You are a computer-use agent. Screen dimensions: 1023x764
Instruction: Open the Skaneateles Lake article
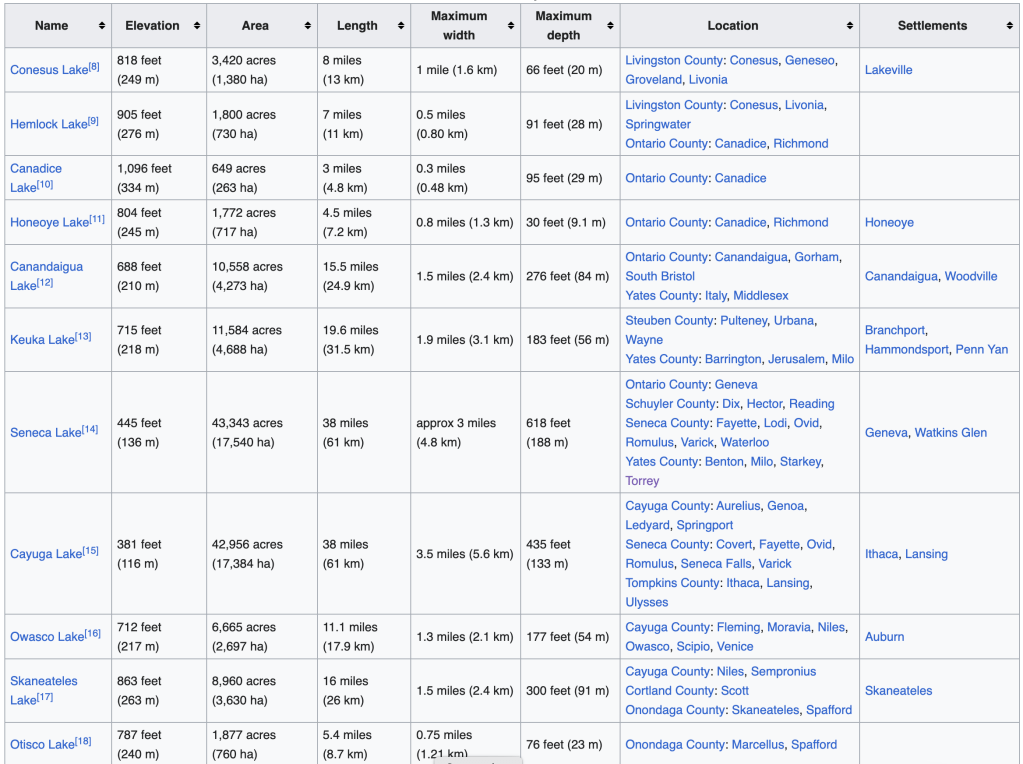pyautogui.click(x=43, y=681)
